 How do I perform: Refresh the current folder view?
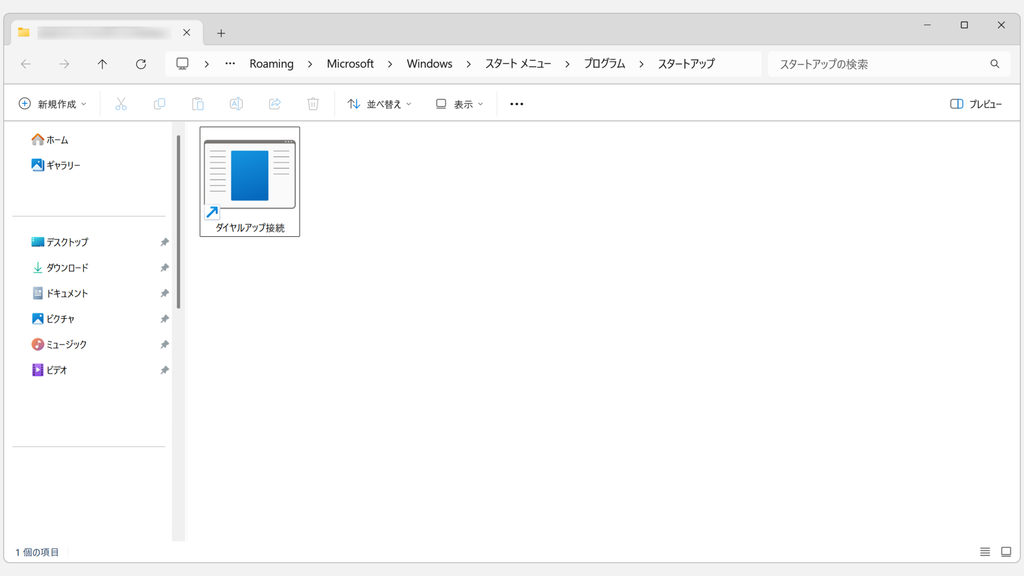point(140,64)
